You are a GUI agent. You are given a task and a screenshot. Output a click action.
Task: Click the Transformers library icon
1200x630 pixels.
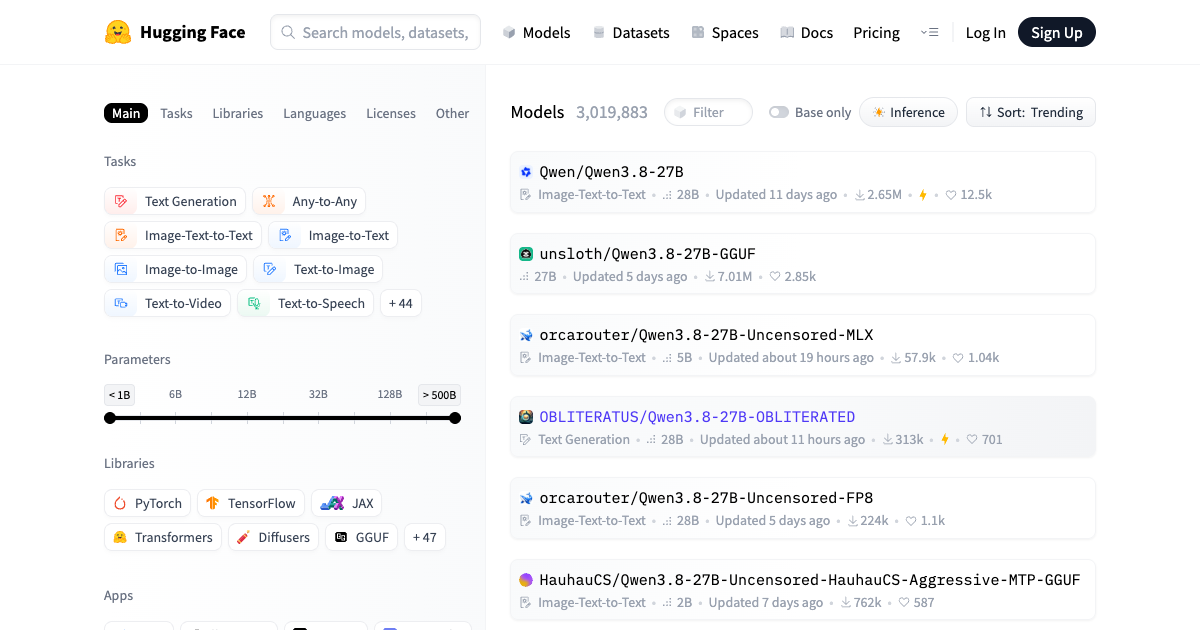(120, 537)
